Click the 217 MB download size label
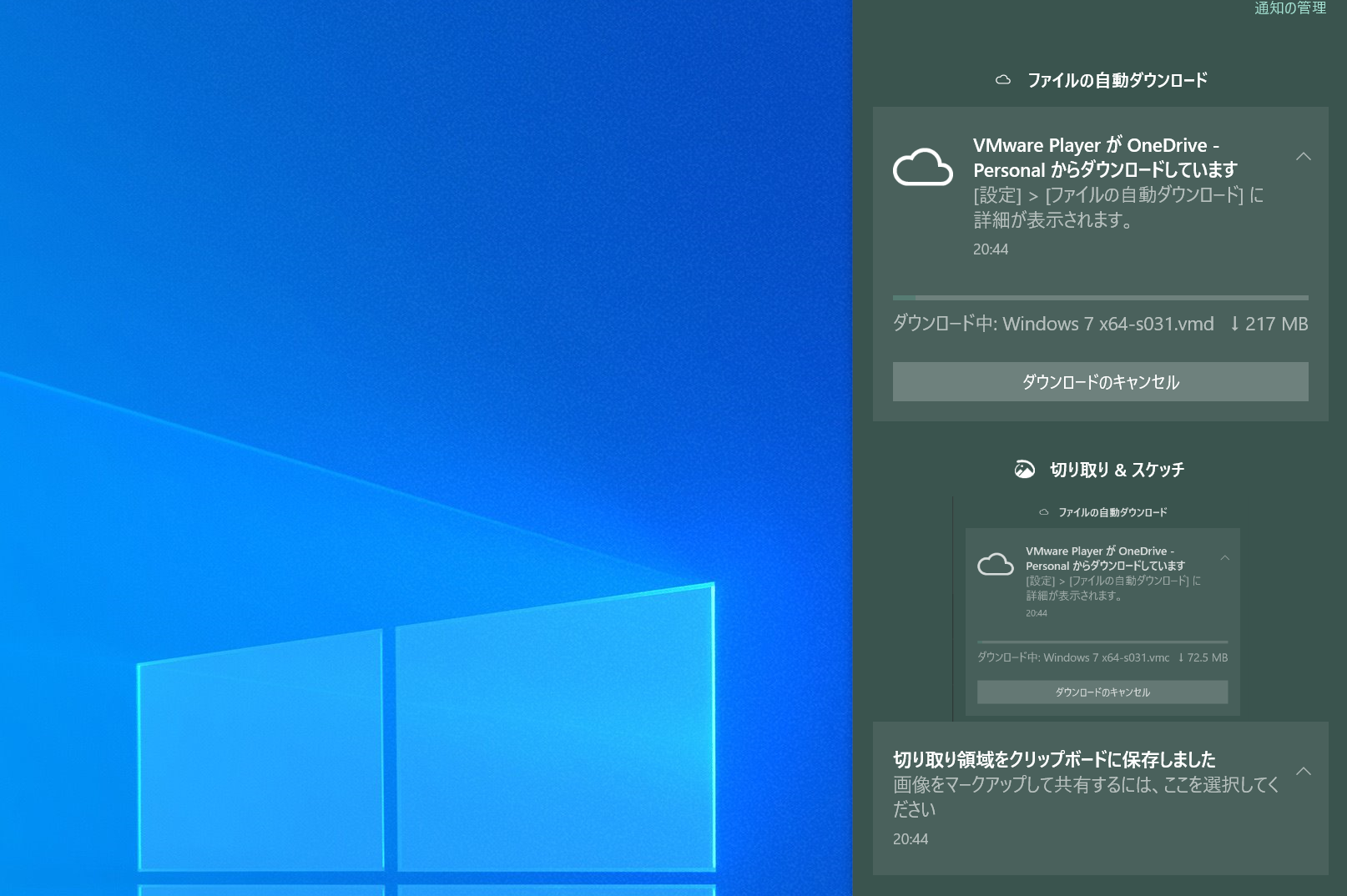 tap(1269, 324)
